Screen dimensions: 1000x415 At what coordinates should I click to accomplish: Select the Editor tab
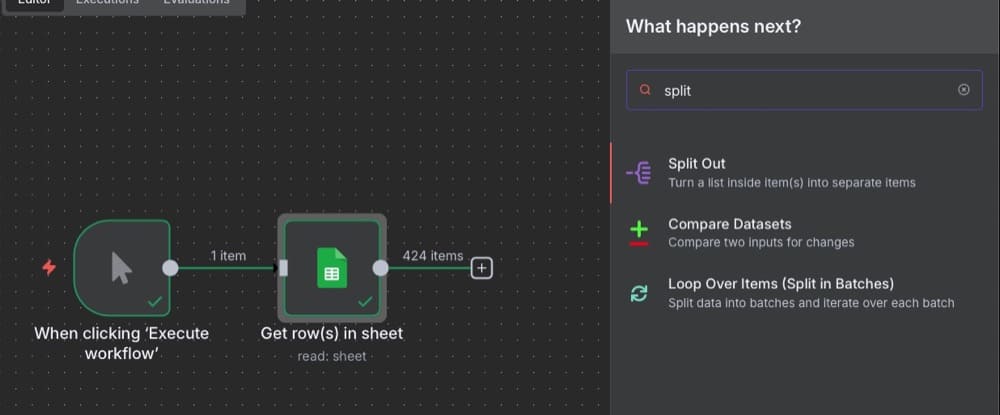coord(35,3)
